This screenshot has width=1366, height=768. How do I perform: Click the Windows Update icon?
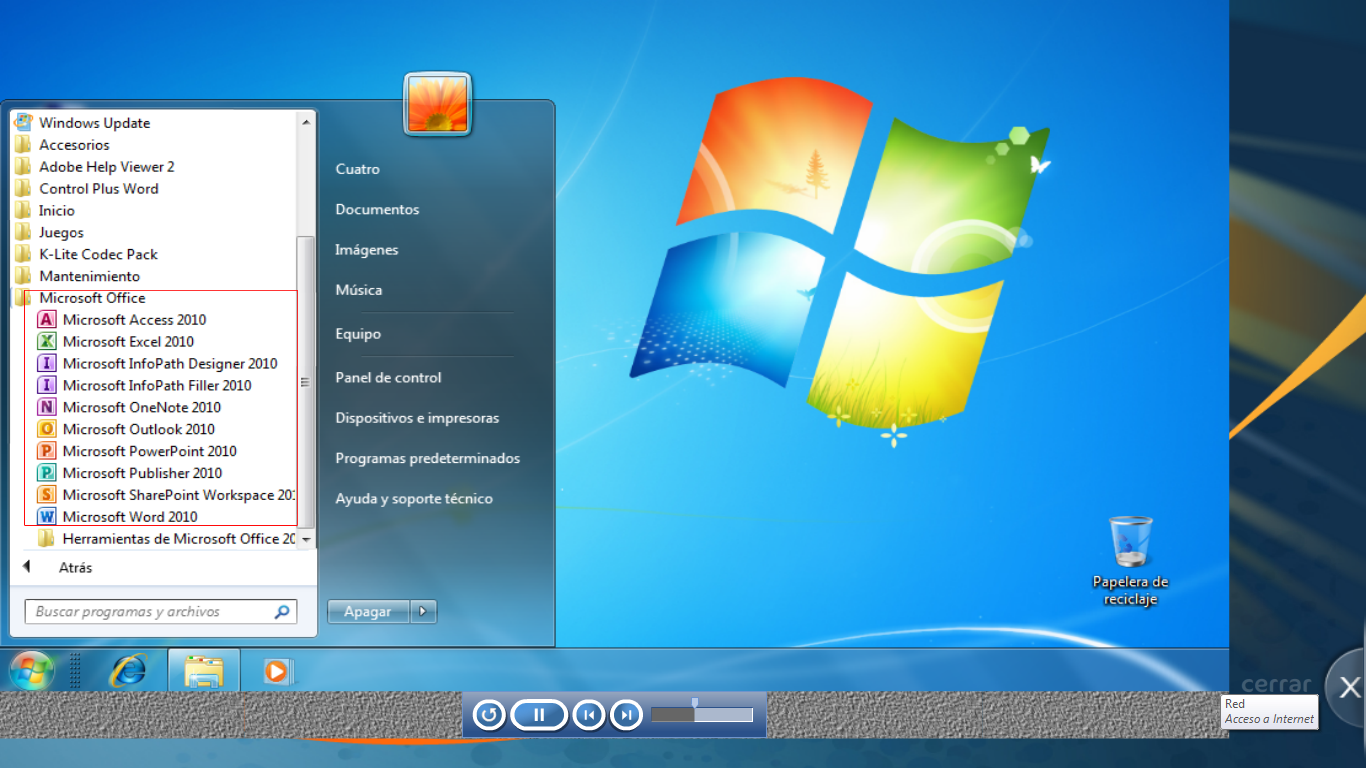23,123
